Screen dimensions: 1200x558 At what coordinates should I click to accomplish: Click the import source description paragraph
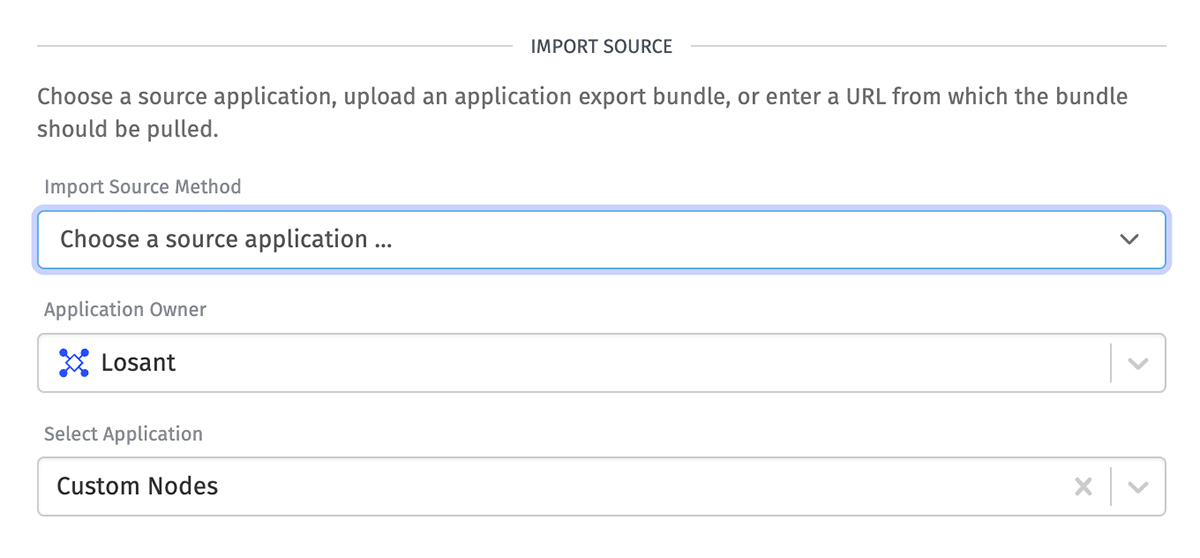pyautogui.click(x=583, y=113)
